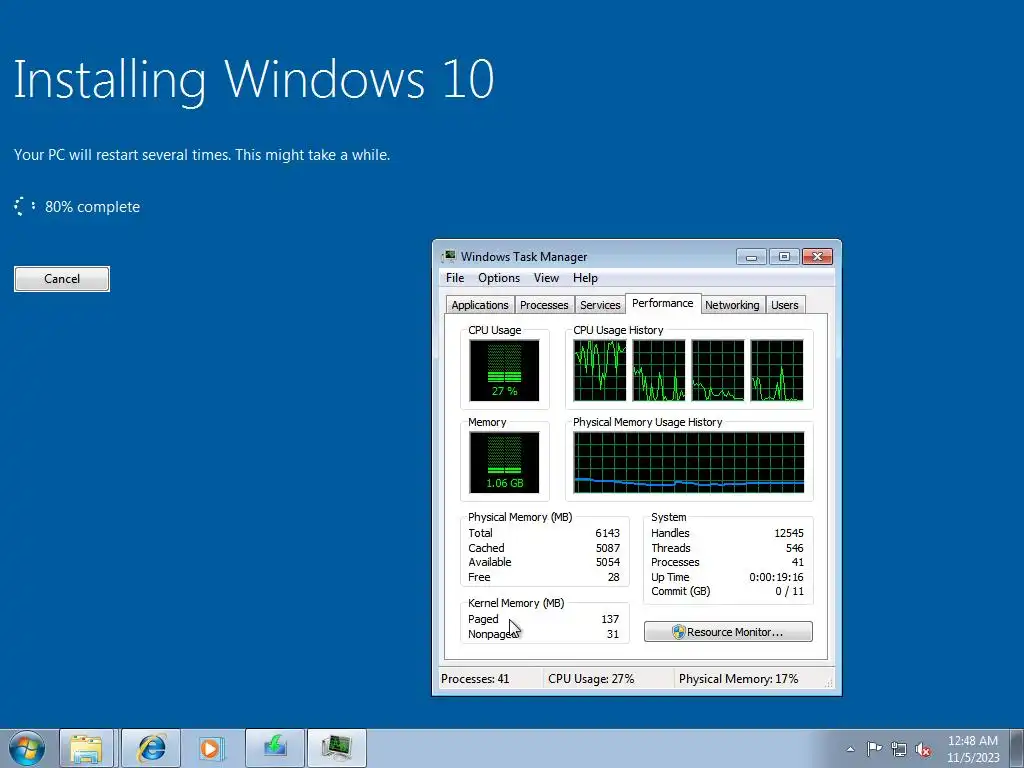Open the File menu

(455, 278)
